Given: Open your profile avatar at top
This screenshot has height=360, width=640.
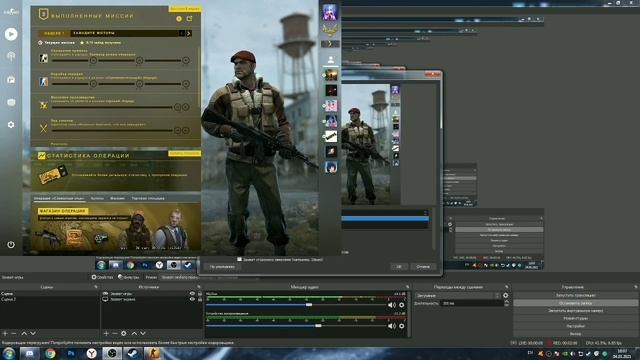Looking at the screenshot, I should tap(330, 12).
